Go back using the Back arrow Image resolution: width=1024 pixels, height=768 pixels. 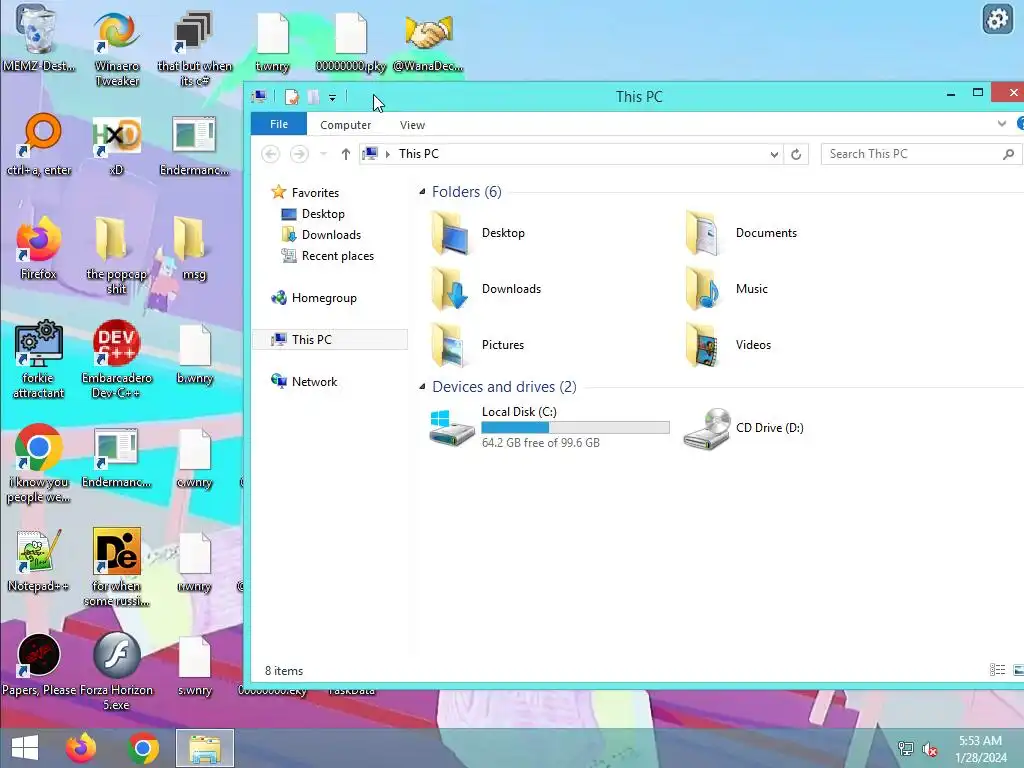tap(270, 154)
